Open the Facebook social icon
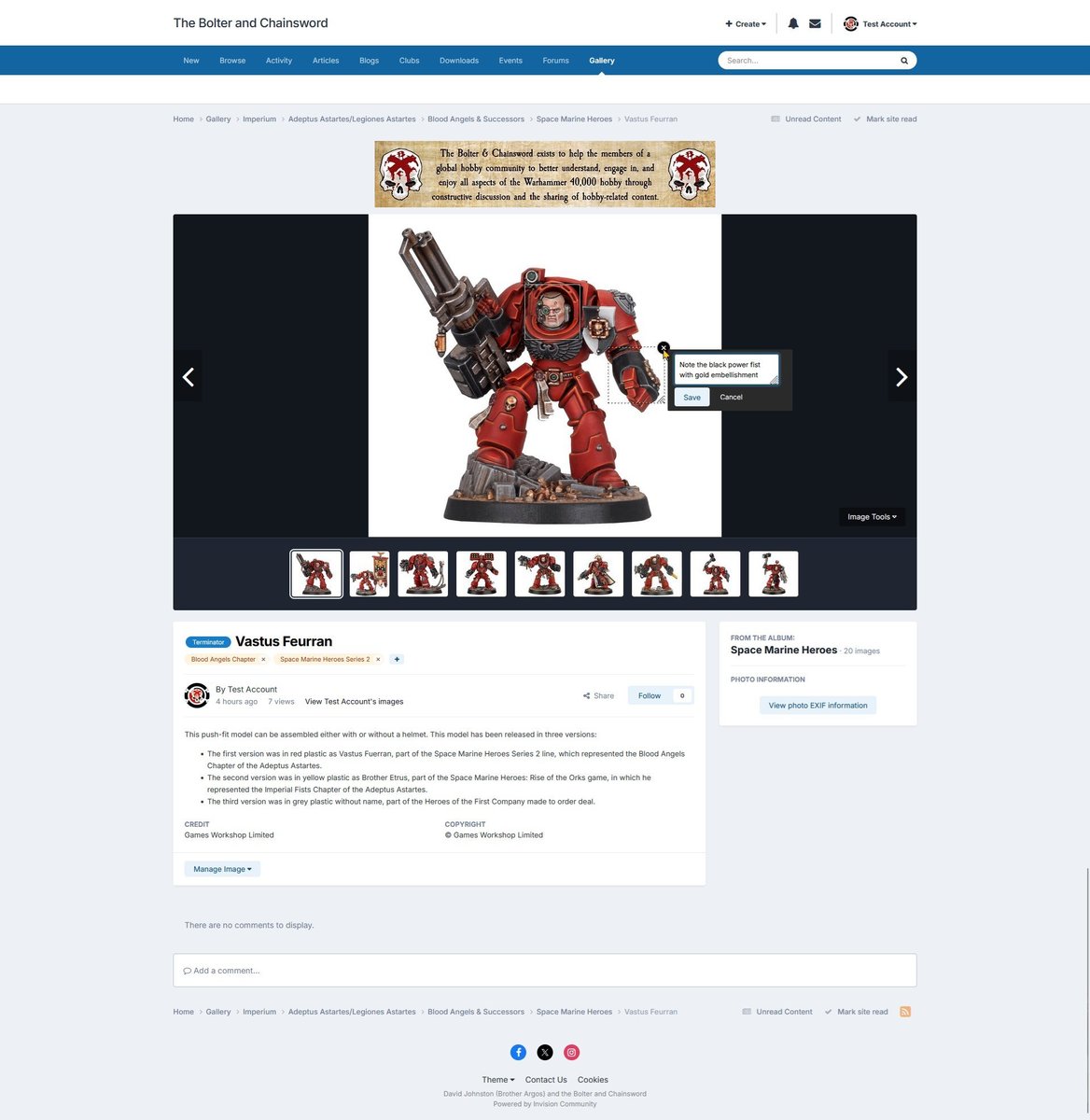This screenshot has height=1120, width=1090. pos(518,1052)
